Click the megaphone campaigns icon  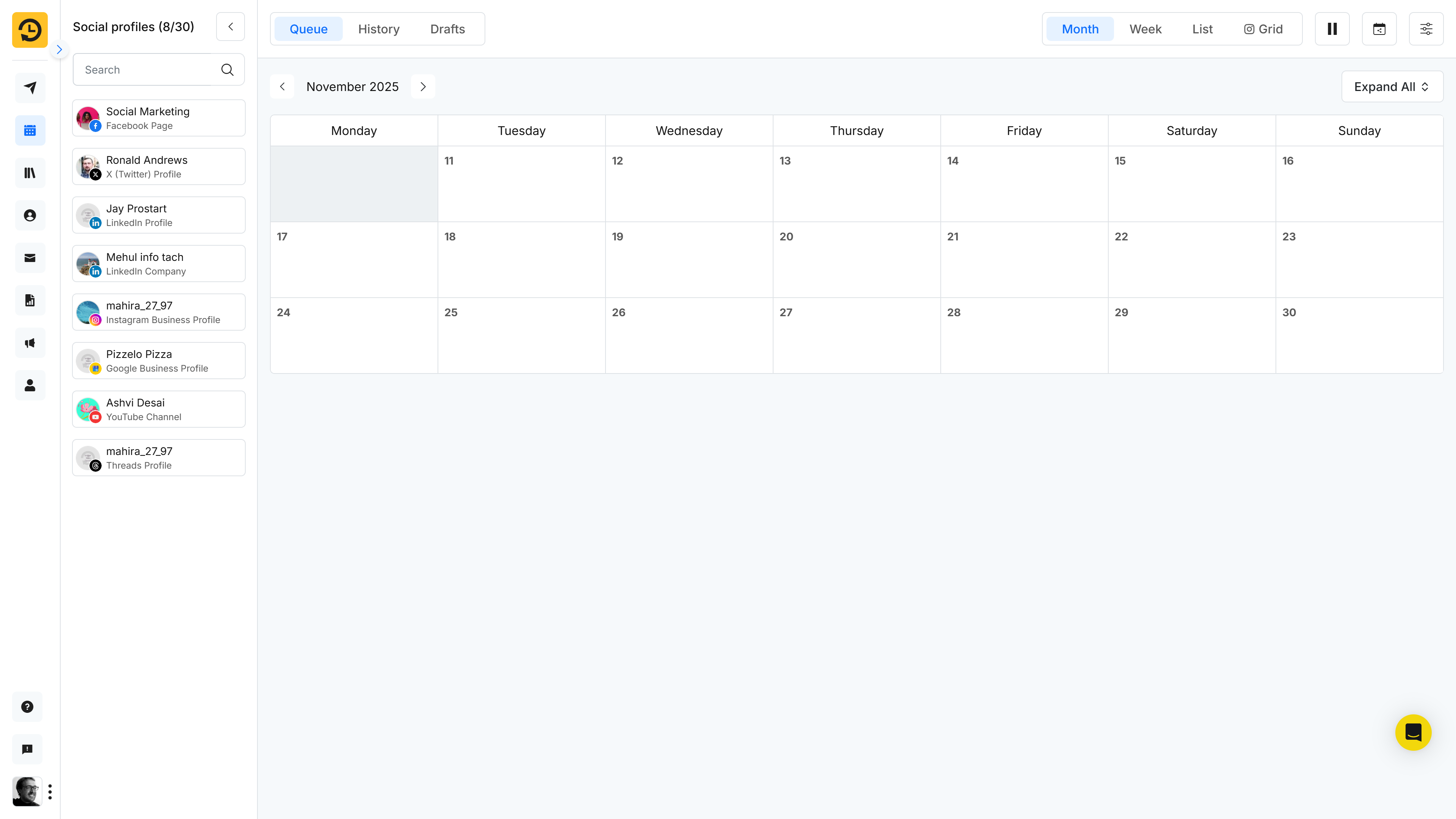point(30,343)
